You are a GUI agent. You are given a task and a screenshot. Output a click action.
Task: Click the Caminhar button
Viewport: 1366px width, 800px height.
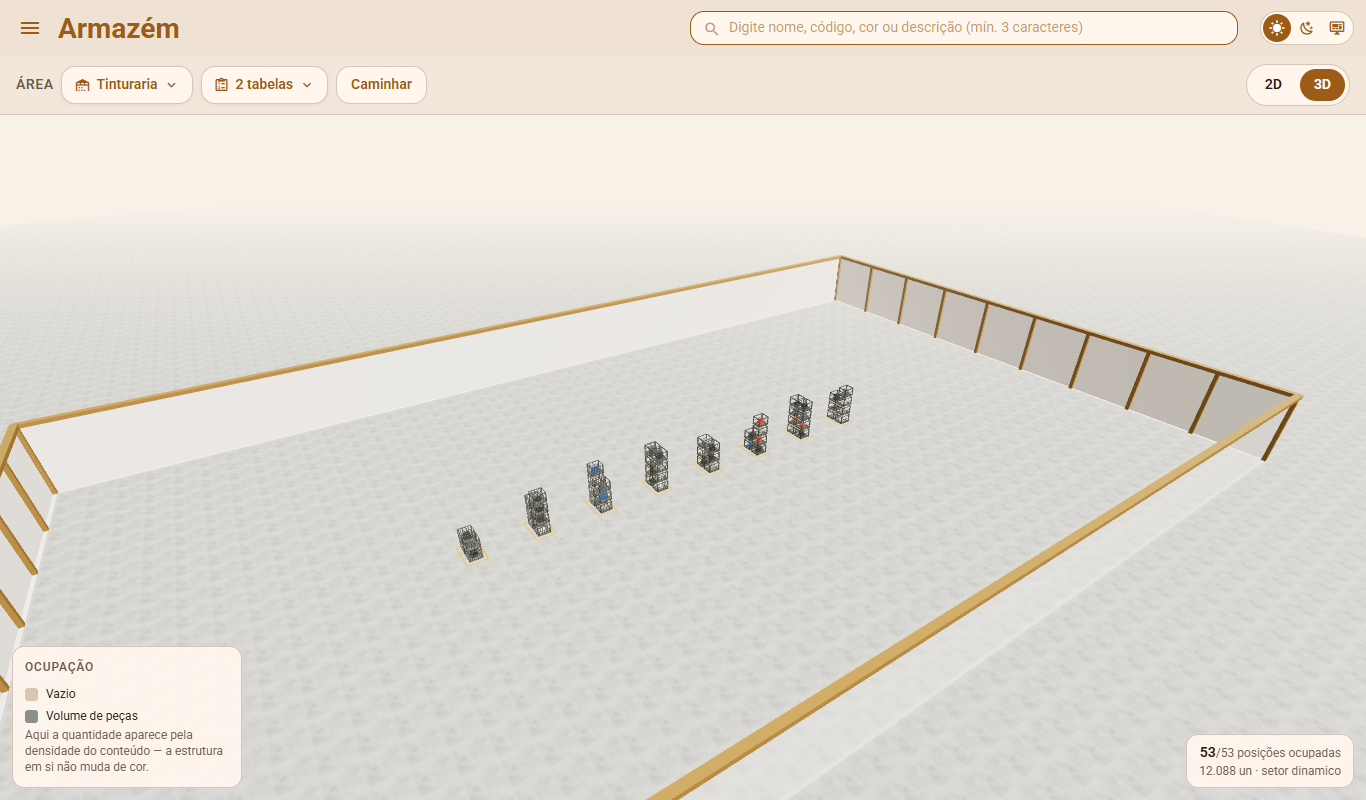(381, 85)
